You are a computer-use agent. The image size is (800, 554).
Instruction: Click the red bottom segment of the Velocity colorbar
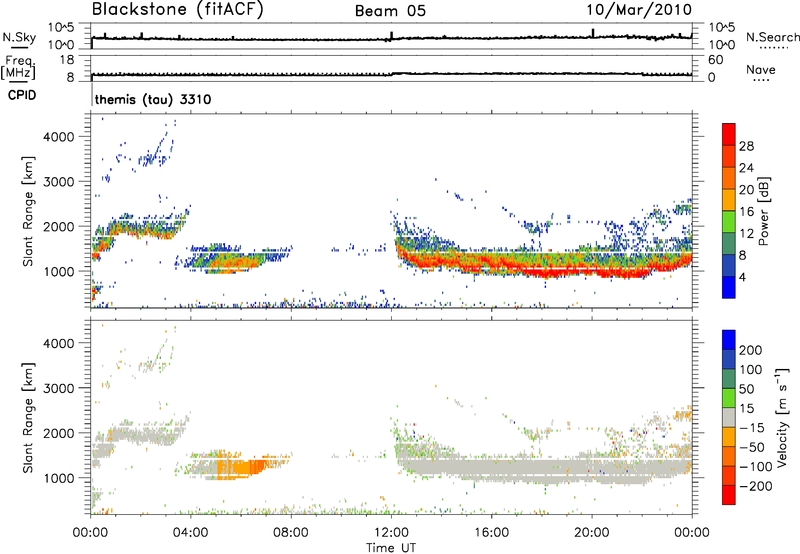tap(729, 495)
